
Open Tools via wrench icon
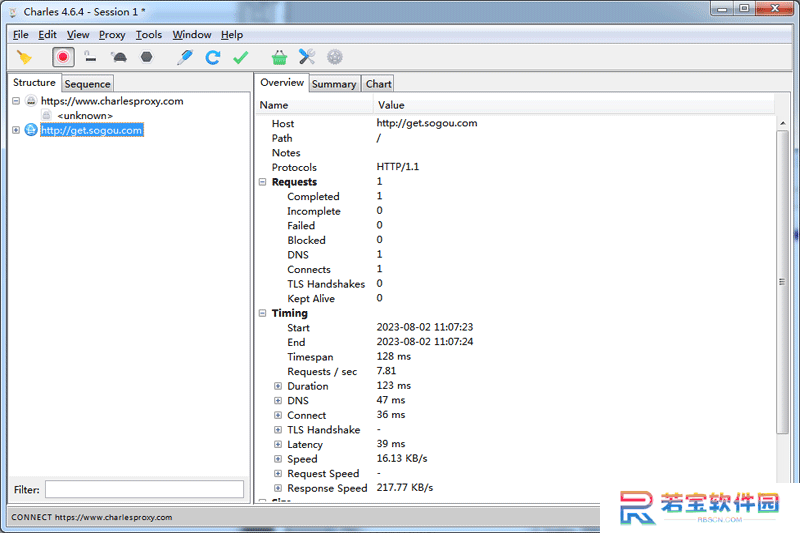click(307, 57)
